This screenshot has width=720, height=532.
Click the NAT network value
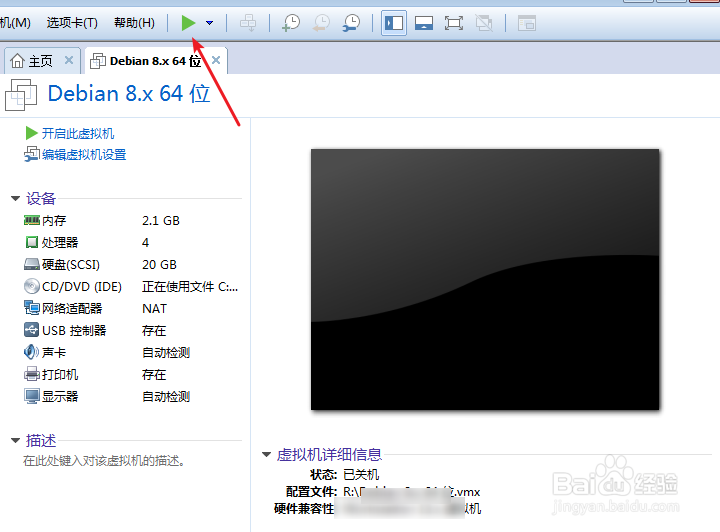155,309
